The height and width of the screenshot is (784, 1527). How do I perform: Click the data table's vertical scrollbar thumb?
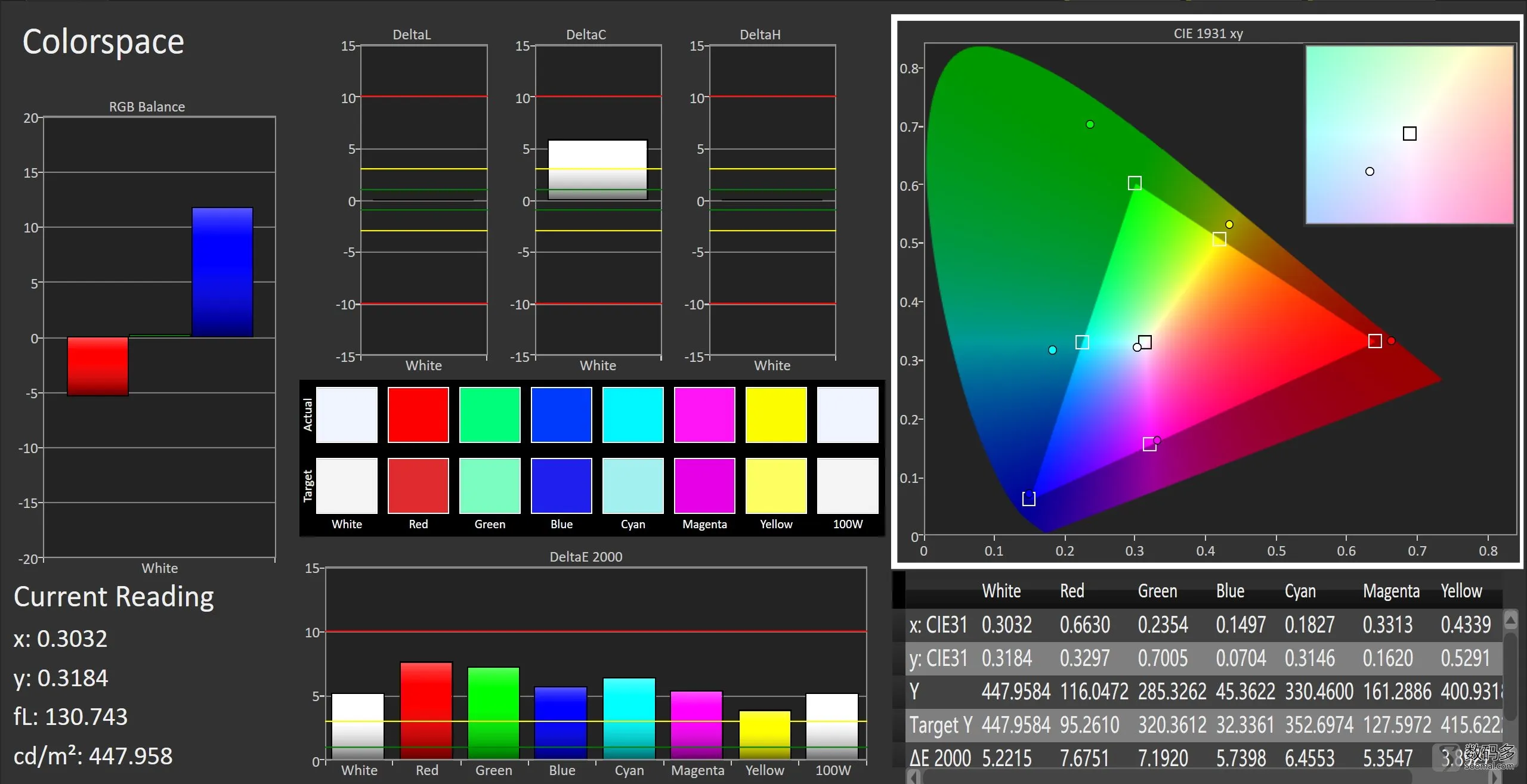tap(1510, 676)
